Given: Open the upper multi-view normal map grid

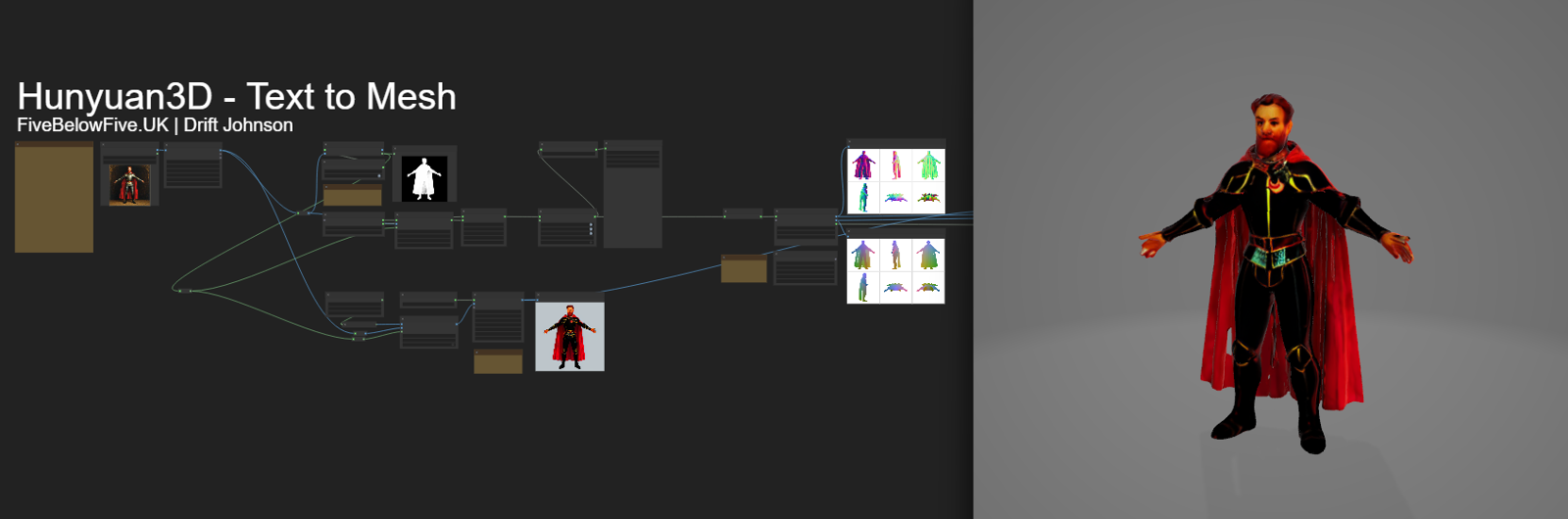Looking at the screenshot, I should click(x=896, y=180).
